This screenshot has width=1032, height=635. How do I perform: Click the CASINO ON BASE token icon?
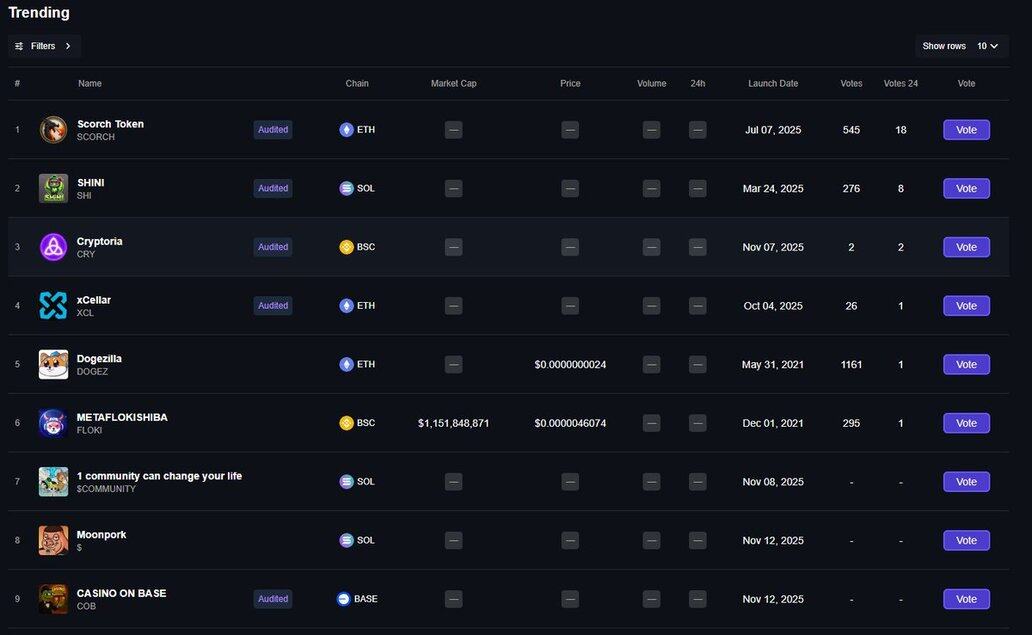click(53, 599)
